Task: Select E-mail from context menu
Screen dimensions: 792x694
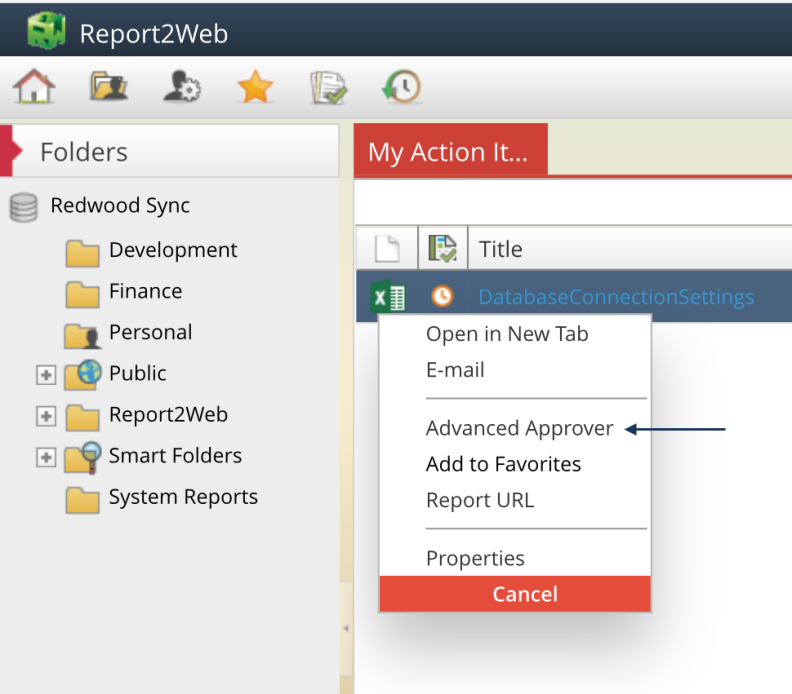Action: [455, 370]
